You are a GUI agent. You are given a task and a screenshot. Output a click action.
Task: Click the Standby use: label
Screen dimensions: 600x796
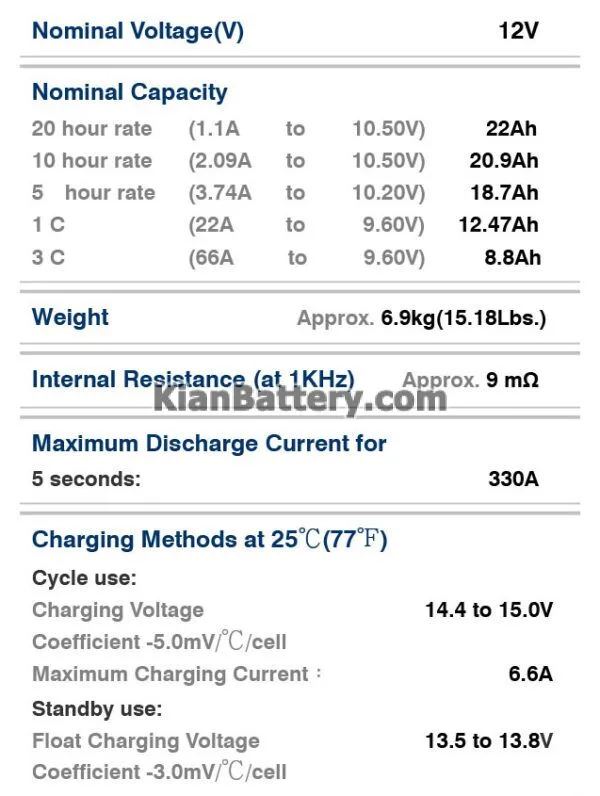97,709
